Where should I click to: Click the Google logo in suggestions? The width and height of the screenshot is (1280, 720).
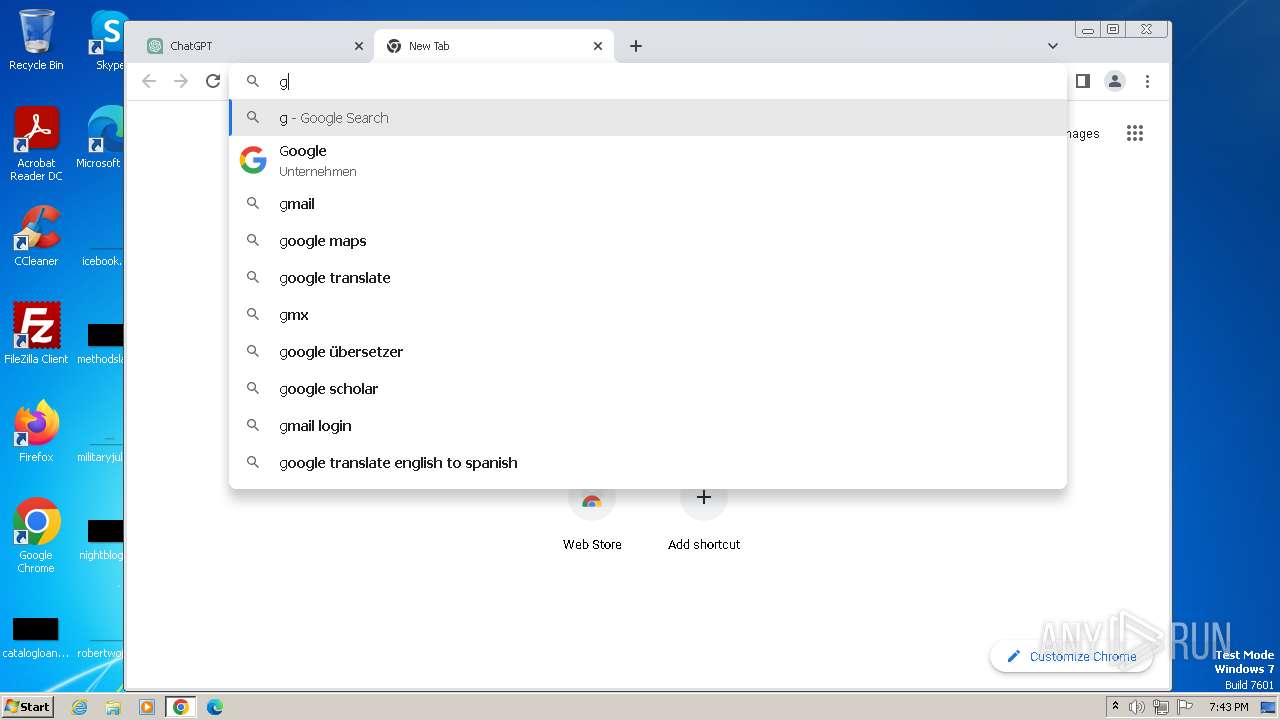pyautogui.click(x=253, y=160)
